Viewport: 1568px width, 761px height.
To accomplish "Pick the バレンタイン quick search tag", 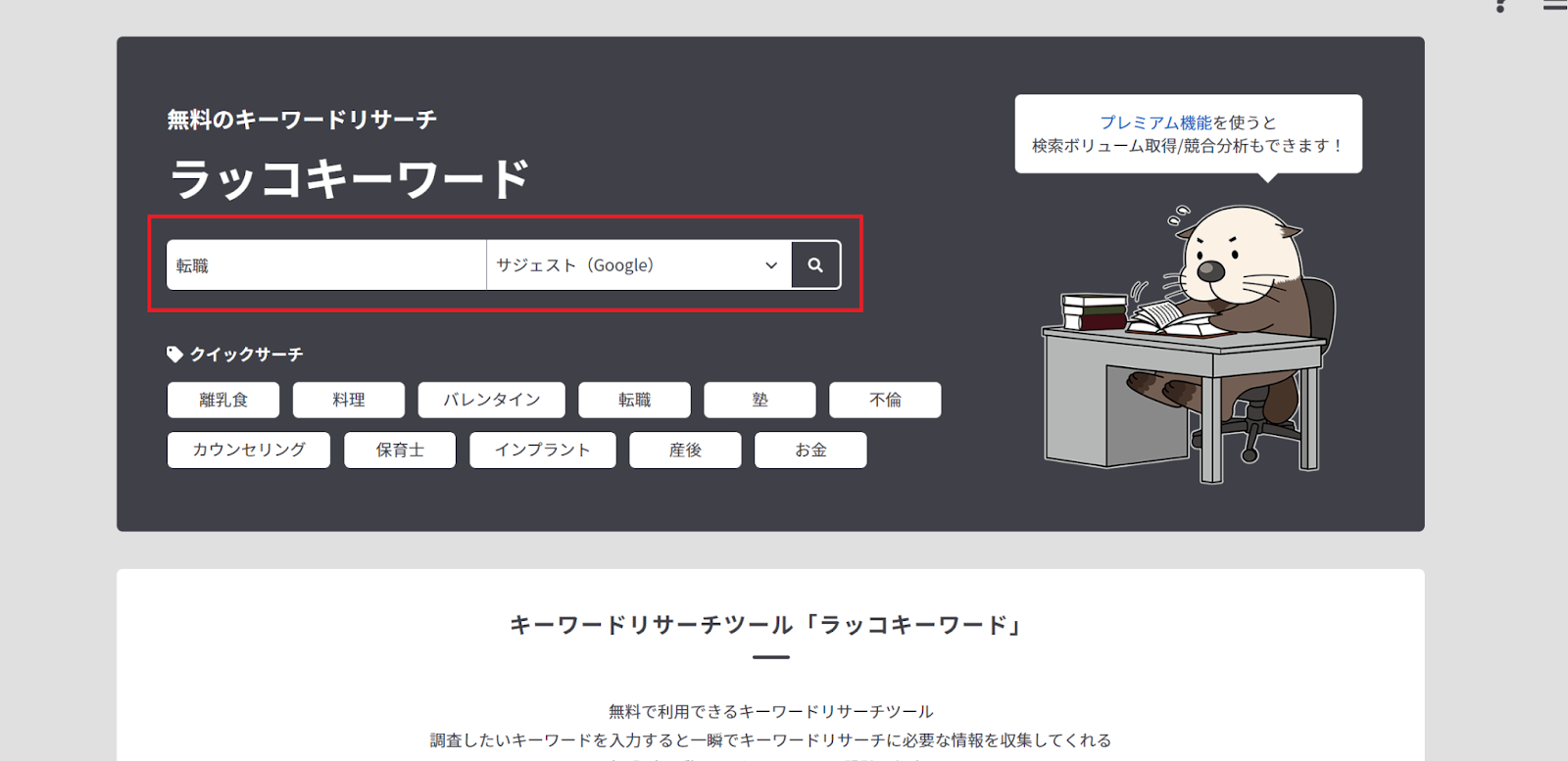I will [x=492, y=400].
